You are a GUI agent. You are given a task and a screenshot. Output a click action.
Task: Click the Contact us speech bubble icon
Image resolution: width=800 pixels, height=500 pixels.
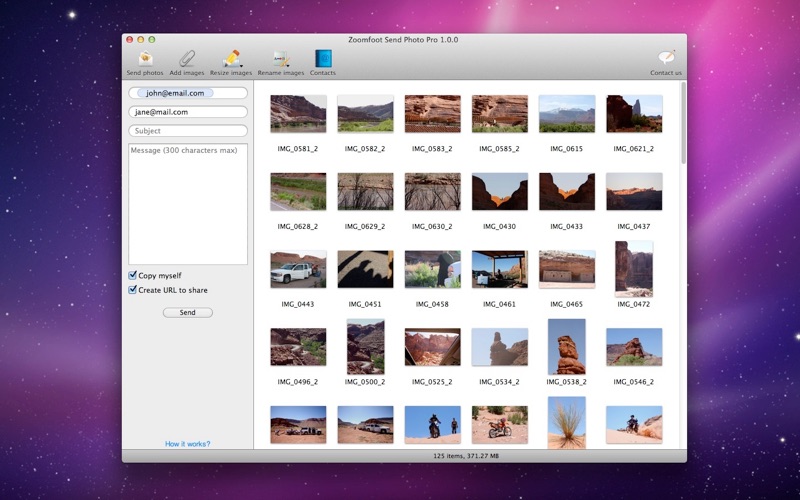coord(666,59)
